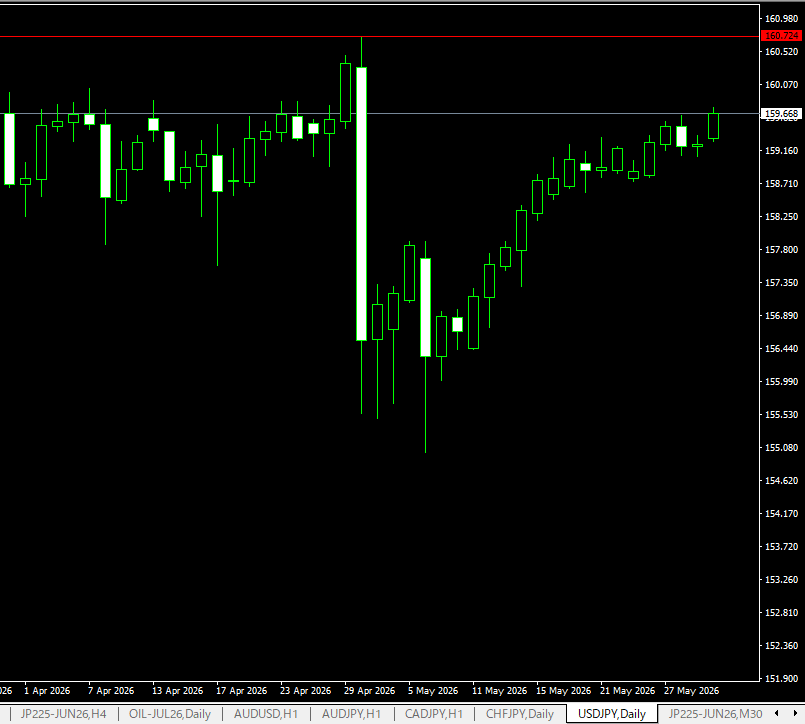The width and height of the screenshot is (805, 724).
Task: Click the 151.900 price scale value
Action: [781, 679]
